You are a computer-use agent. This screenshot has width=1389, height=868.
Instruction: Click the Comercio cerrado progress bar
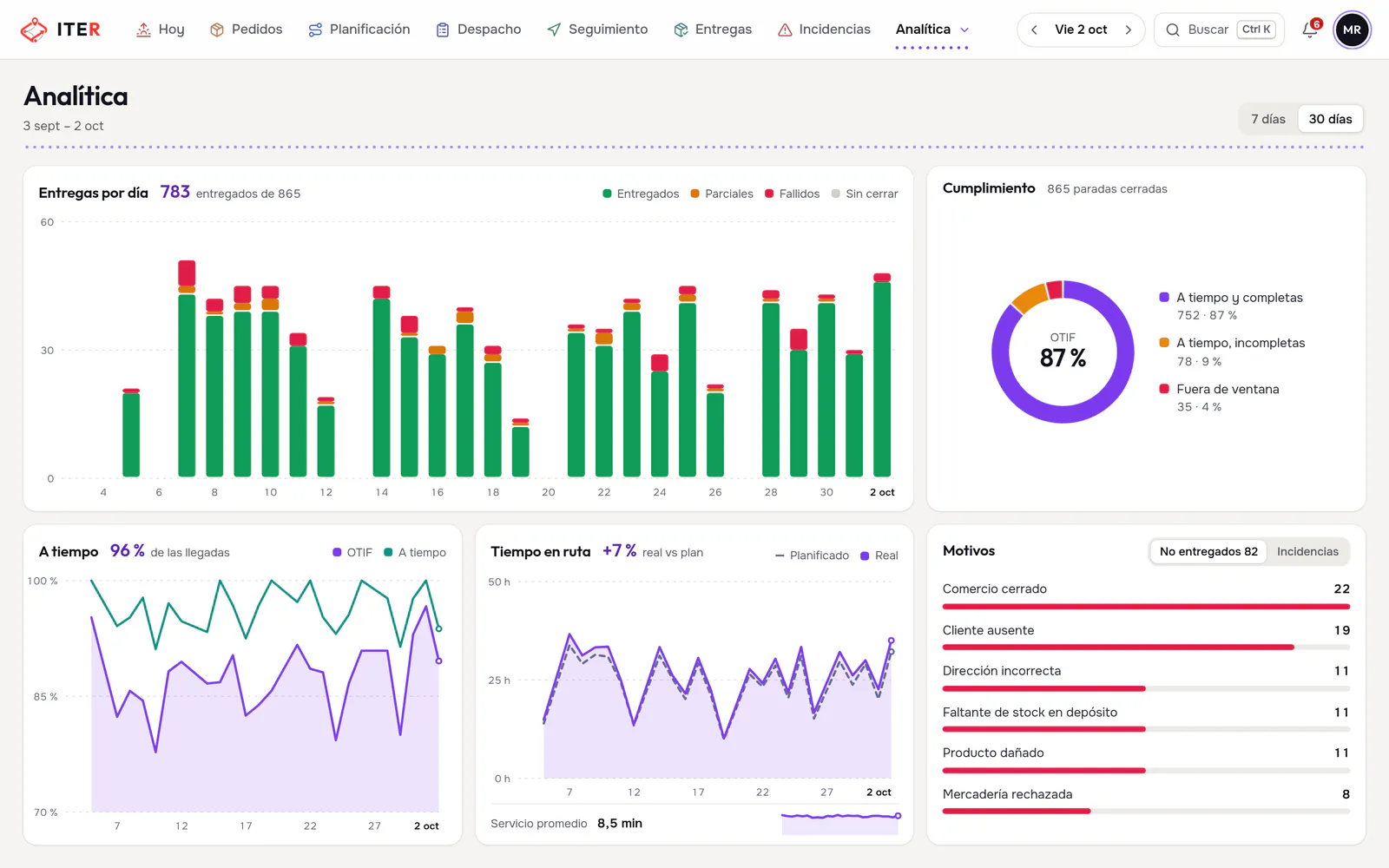pyautogui.click(x=1146, y=607)
